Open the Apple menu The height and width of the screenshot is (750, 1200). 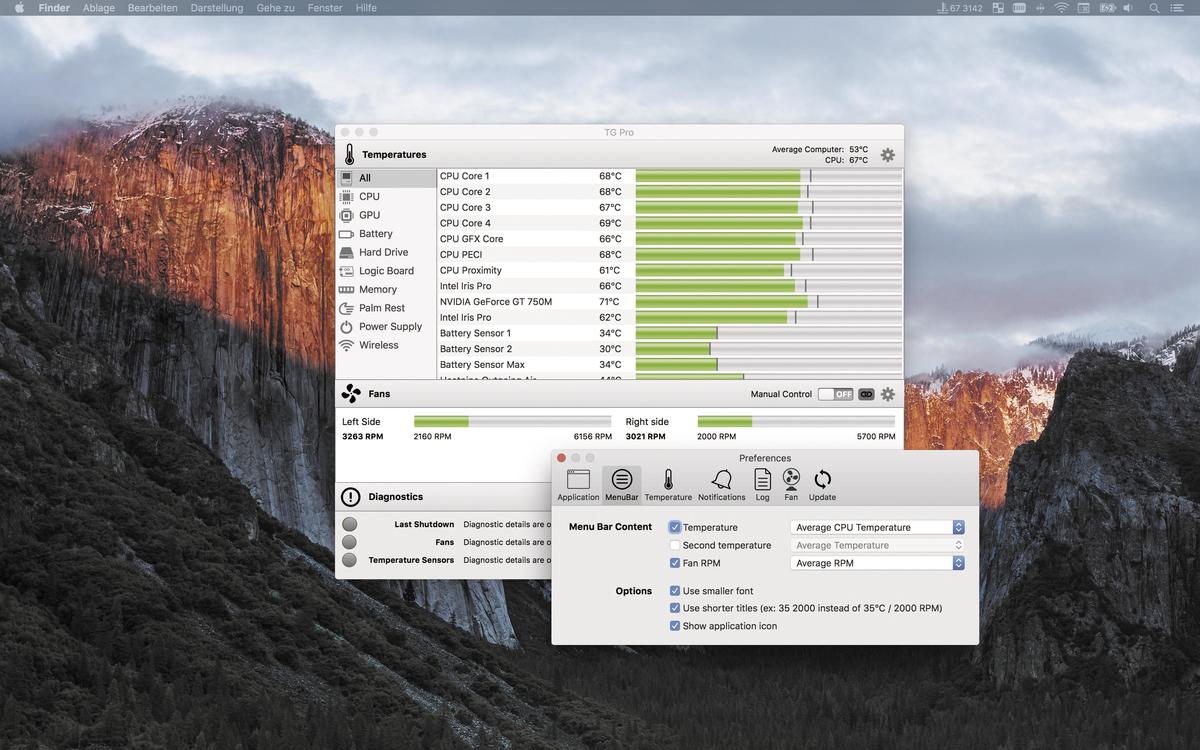click(x=19, y=8)
